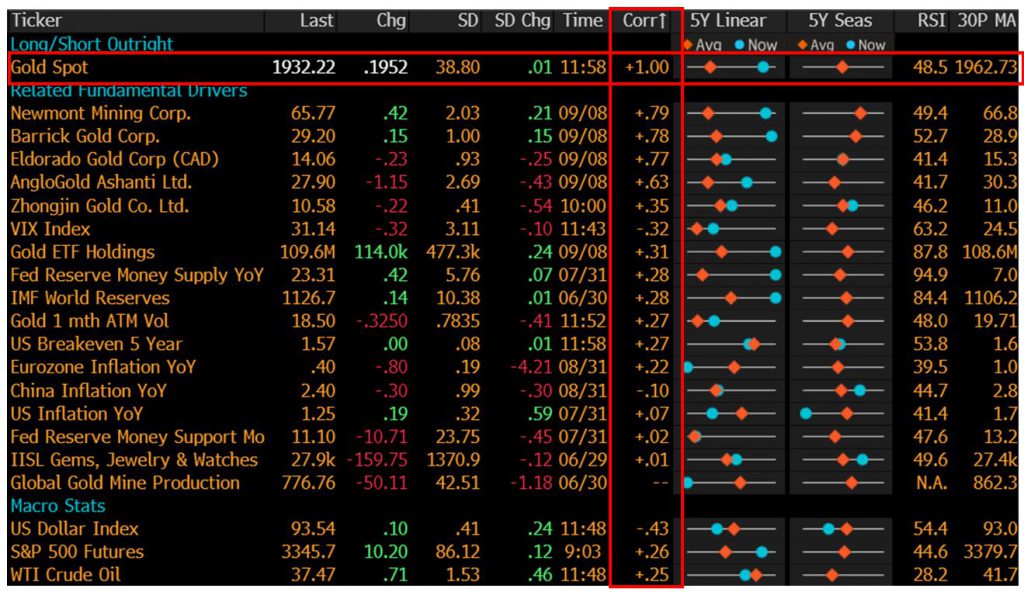Click Fed Reserve Money Supply RSI 94.9
This screenshot has height=592, width=1024.
coord(930,274)
